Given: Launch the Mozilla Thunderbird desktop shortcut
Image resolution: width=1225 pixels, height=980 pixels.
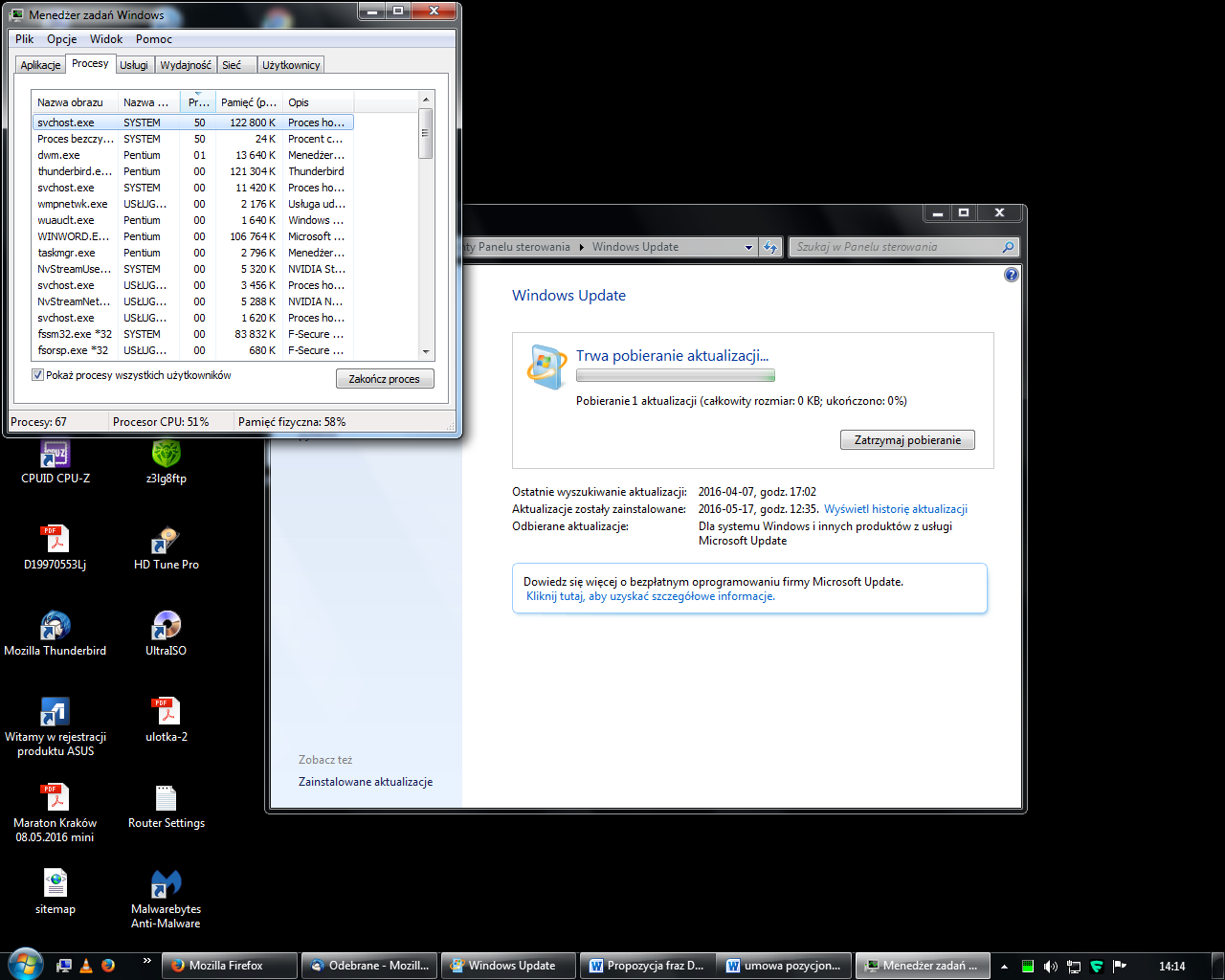Looking at the screenshot, I should coord(55,632).
